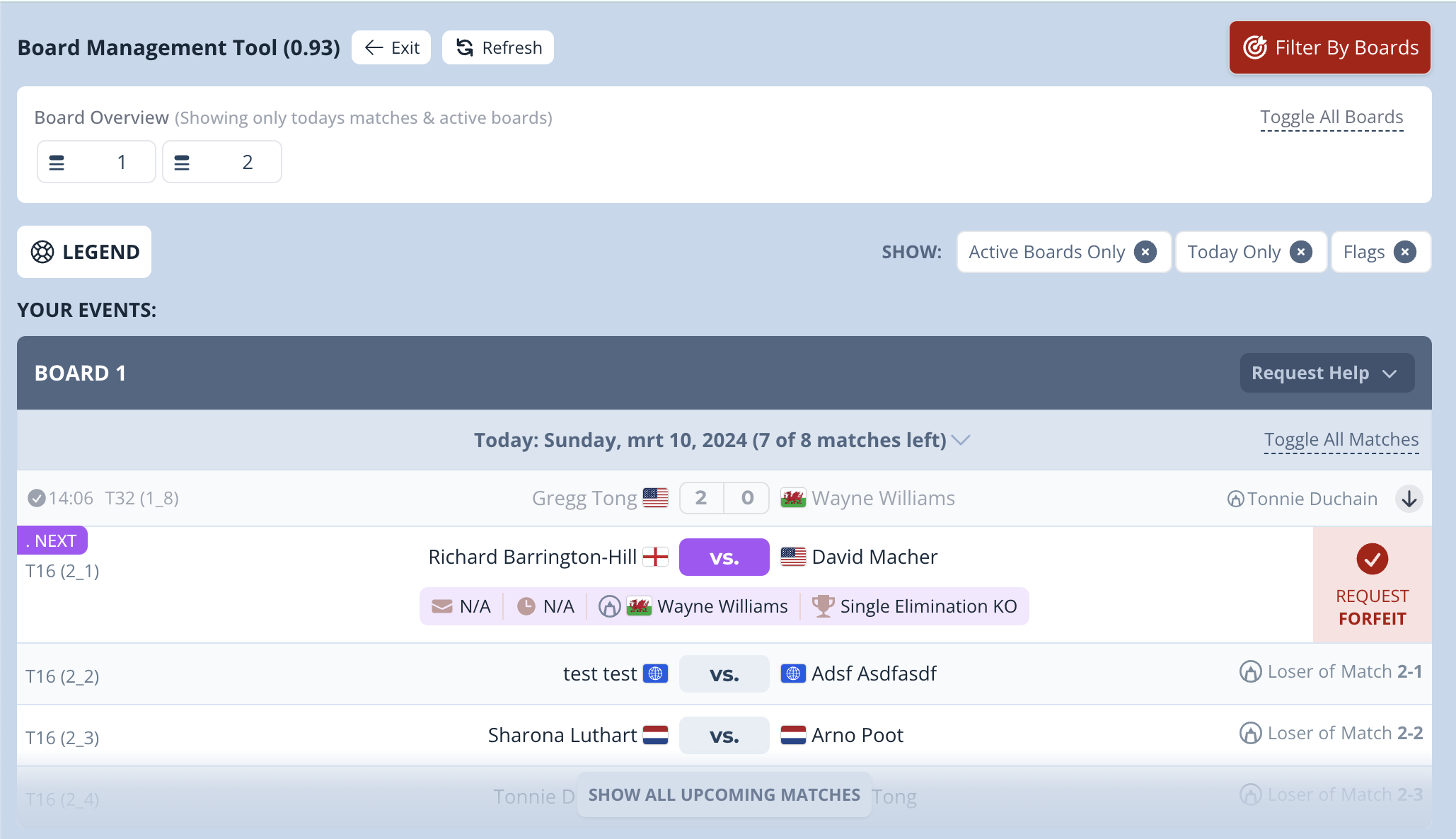The image size is (1456, 839).
Task: Collapse the Sunday matches list chevron
Action: [x=962, y=440]
